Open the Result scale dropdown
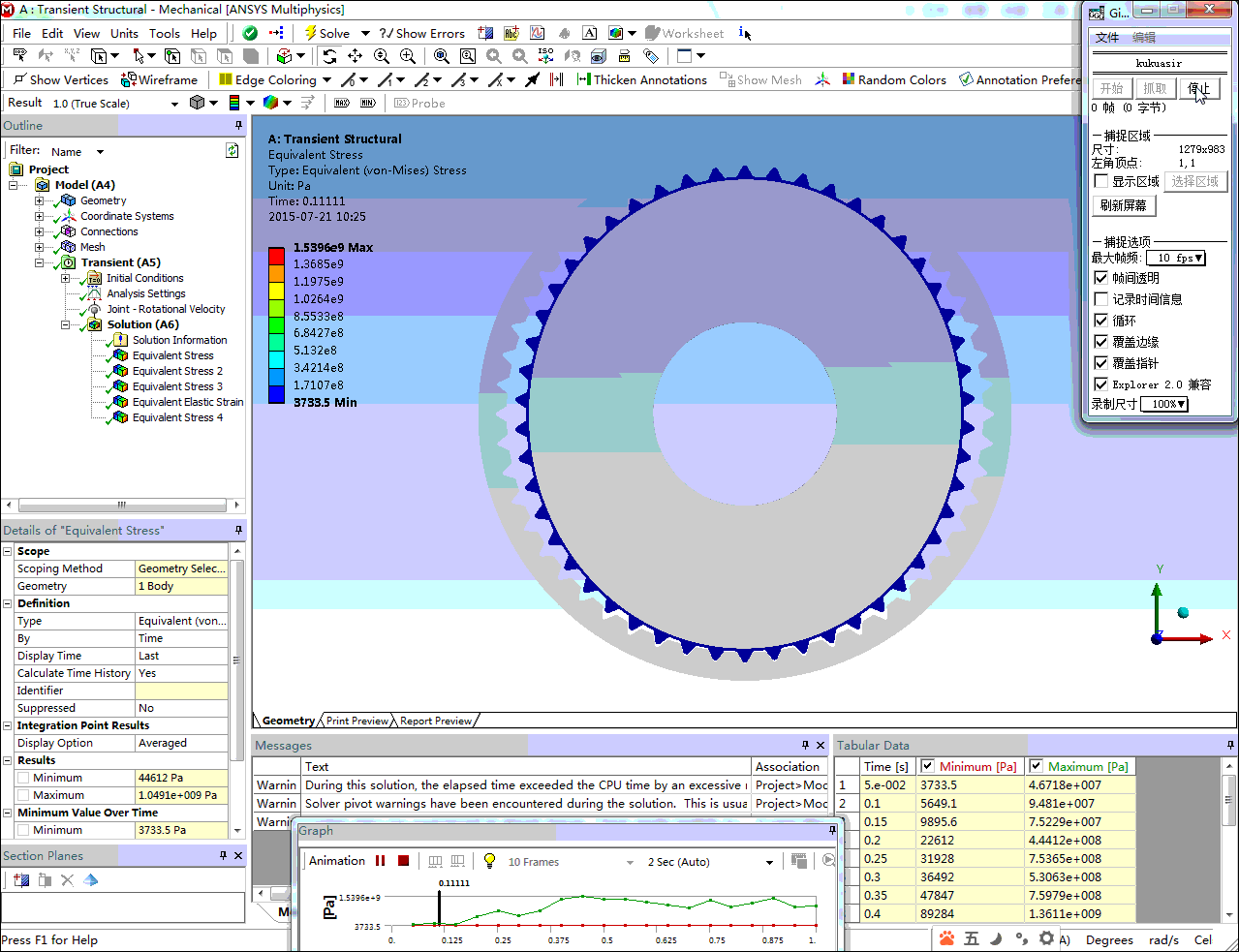1239x952 pixels. coord(174,104)
